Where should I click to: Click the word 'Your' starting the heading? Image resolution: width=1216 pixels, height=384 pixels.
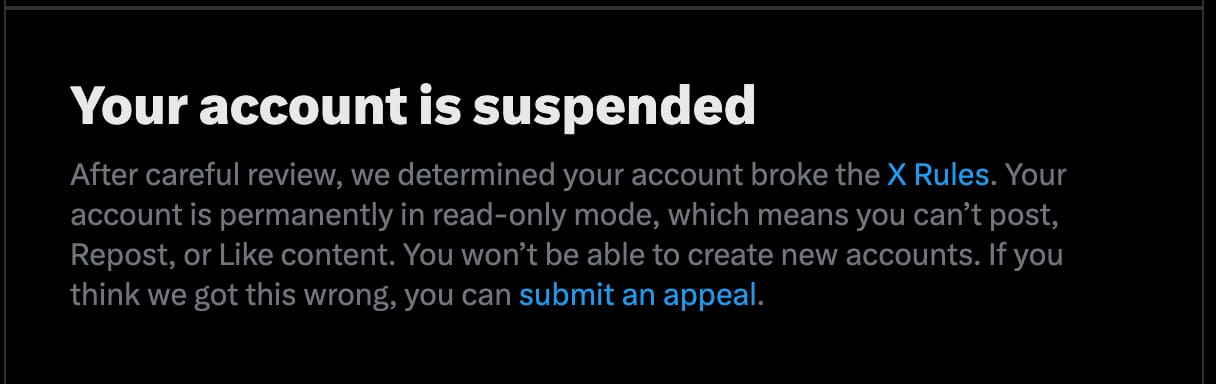click(x=125, y=105)
